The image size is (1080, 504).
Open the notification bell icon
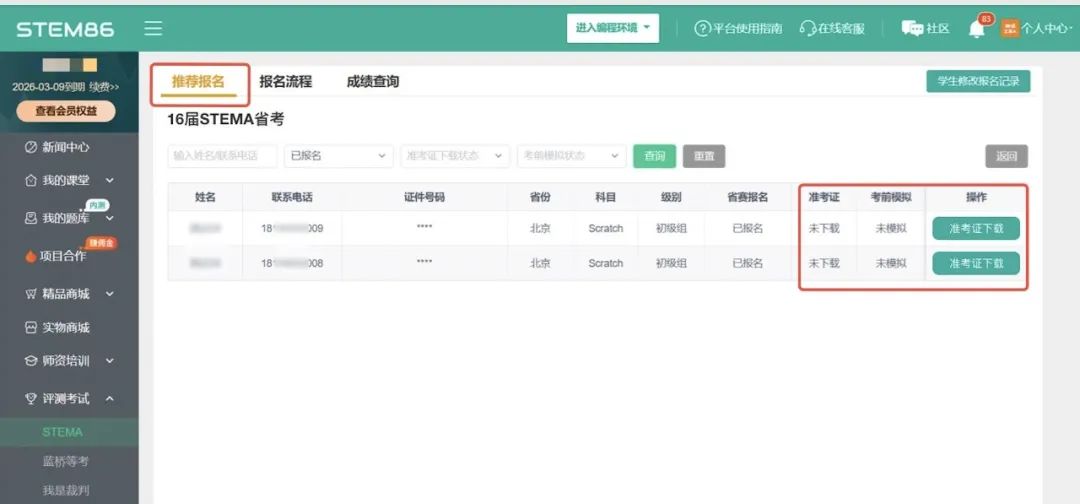pos(976,29)
